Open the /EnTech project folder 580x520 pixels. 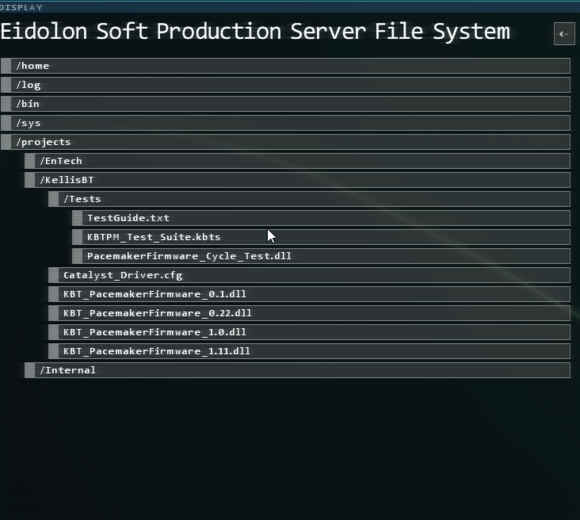(297, 161)
